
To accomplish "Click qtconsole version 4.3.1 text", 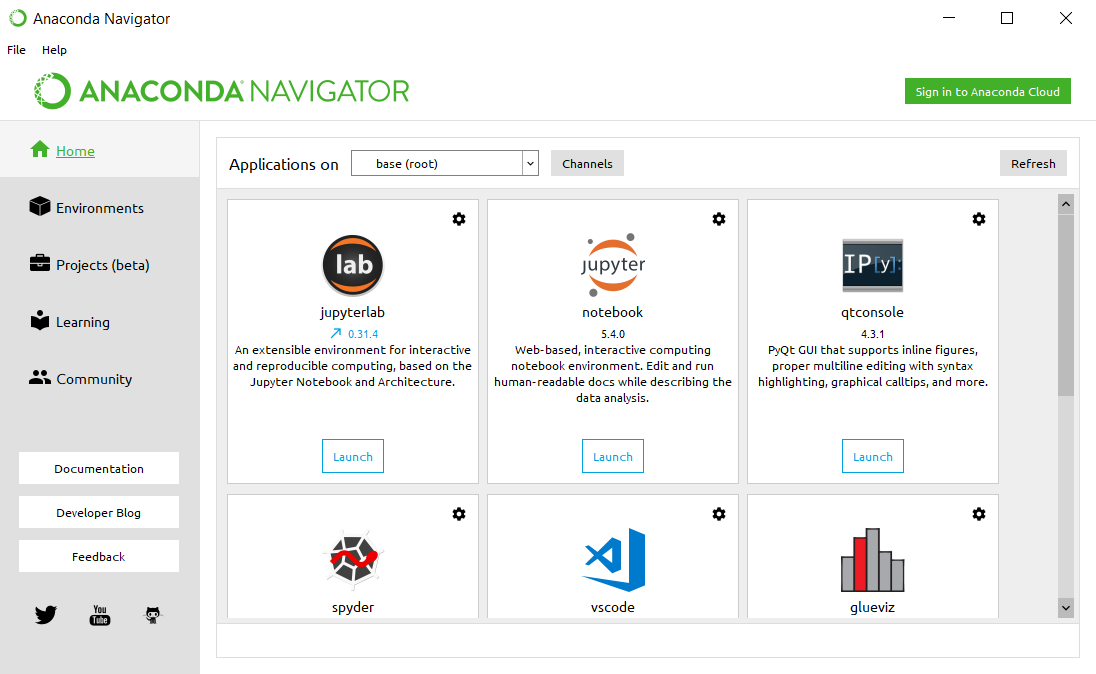I will point(872,334).
